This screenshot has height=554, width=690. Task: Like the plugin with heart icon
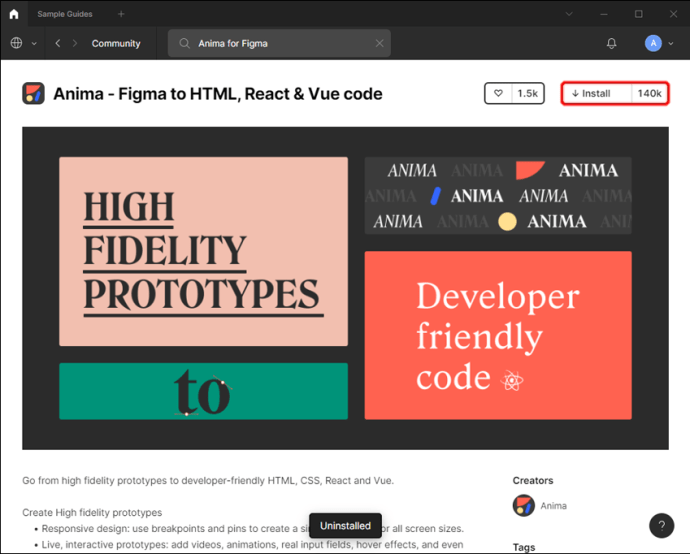tap(498, 93)
